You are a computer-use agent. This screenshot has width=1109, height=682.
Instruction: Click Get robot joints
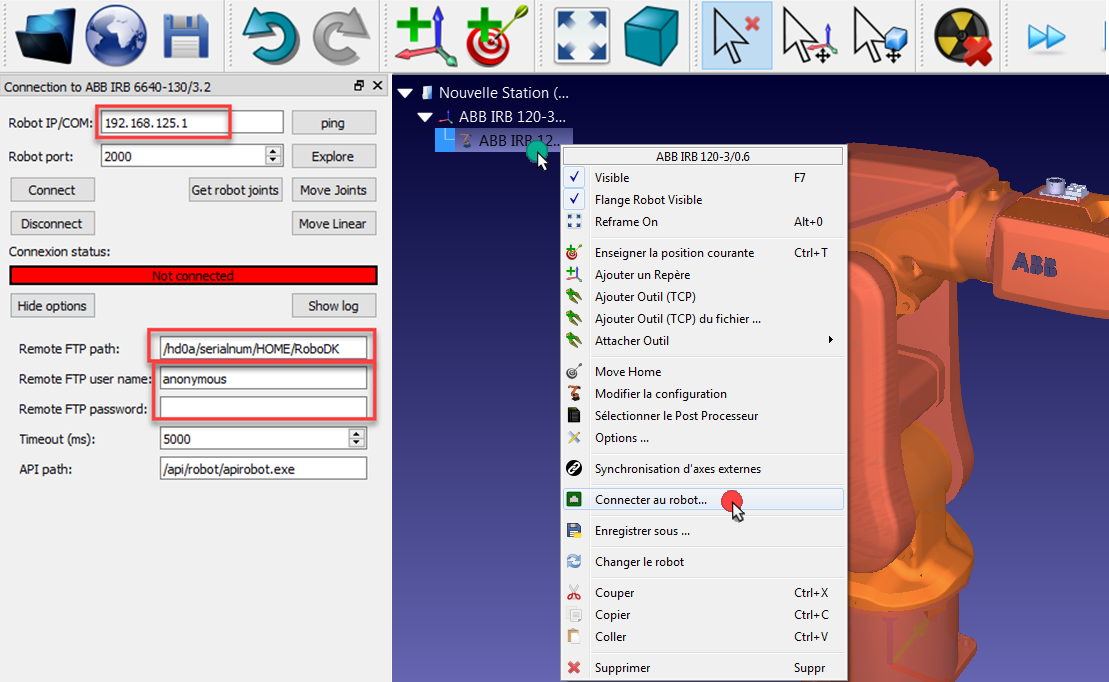235,190
